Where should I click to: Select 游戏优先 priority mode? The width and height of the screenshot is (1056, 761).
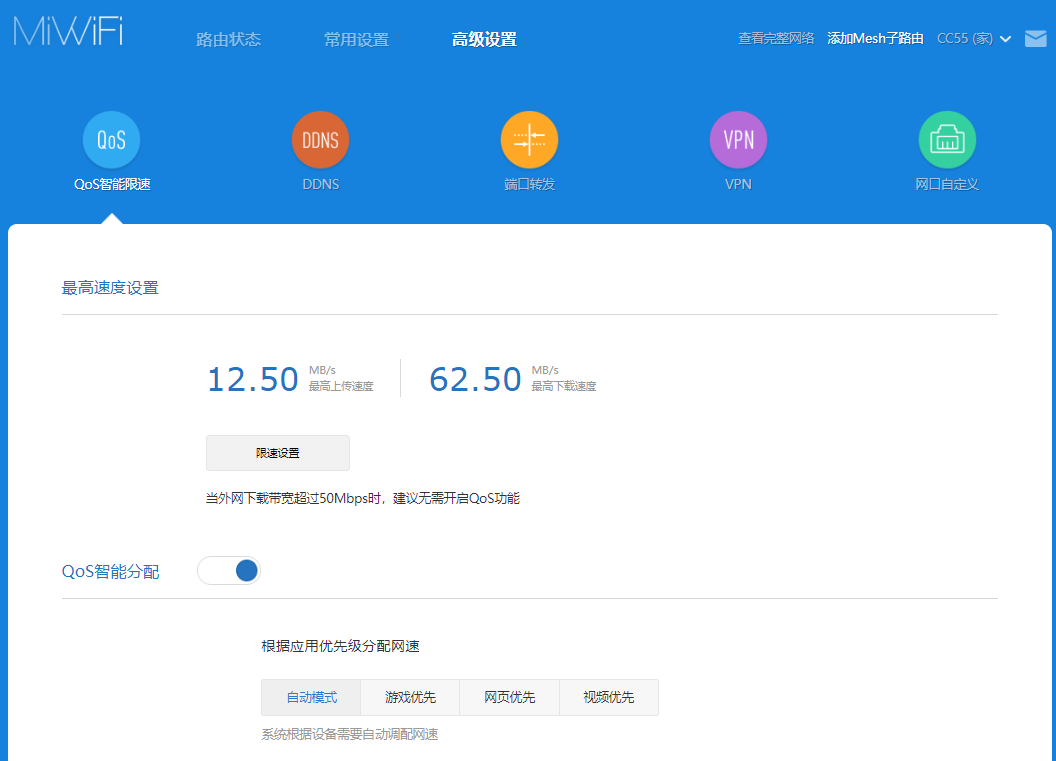pyautogui.click(x=410, y=698)
